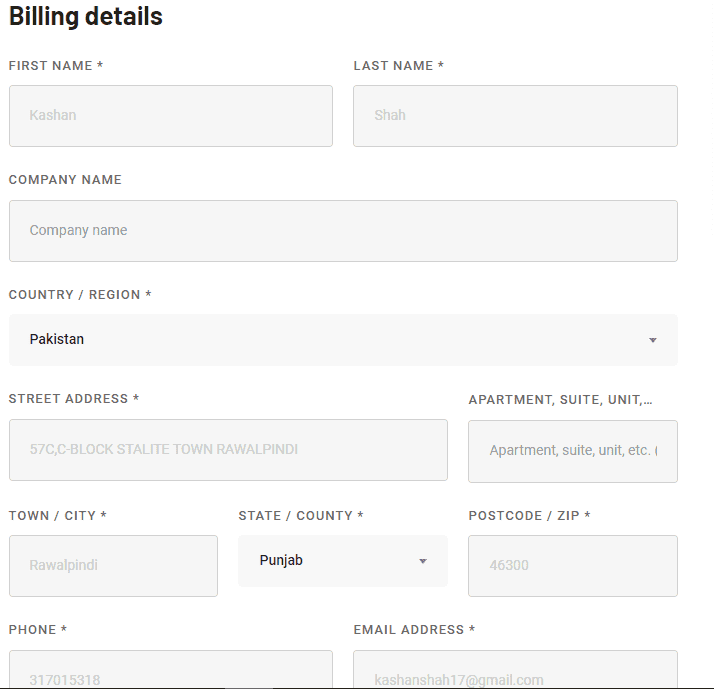Click the Postcode / ZIP field showing 46300

coord(573,566)
